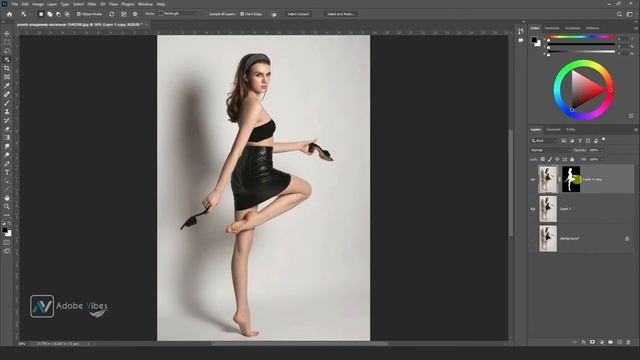
Task: Open the Color panel options menu
Action: coord(636,28)
